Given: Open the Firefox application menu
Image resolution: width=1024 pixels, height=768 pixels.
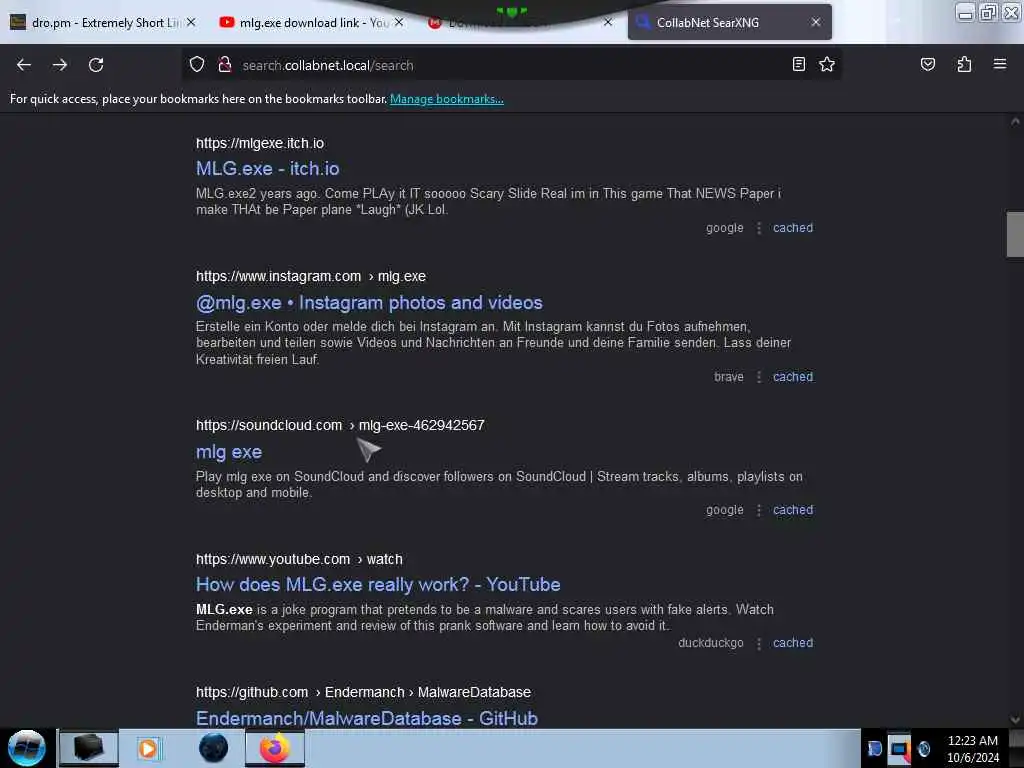Looking at the screenshot, I should (x=999, y=64).
